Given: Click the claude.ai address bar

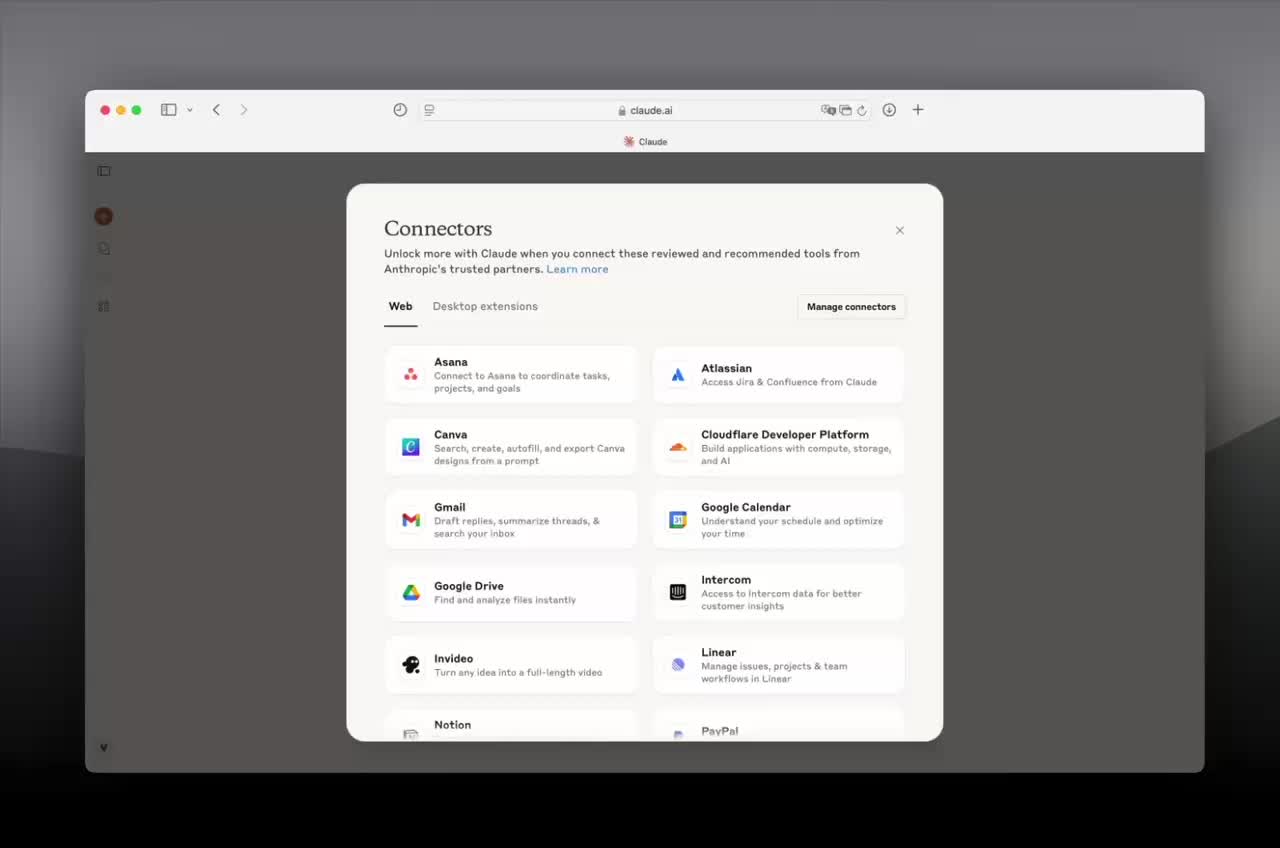Looking at the screenshot, I should pyautogui.click(x=645, y=110).
